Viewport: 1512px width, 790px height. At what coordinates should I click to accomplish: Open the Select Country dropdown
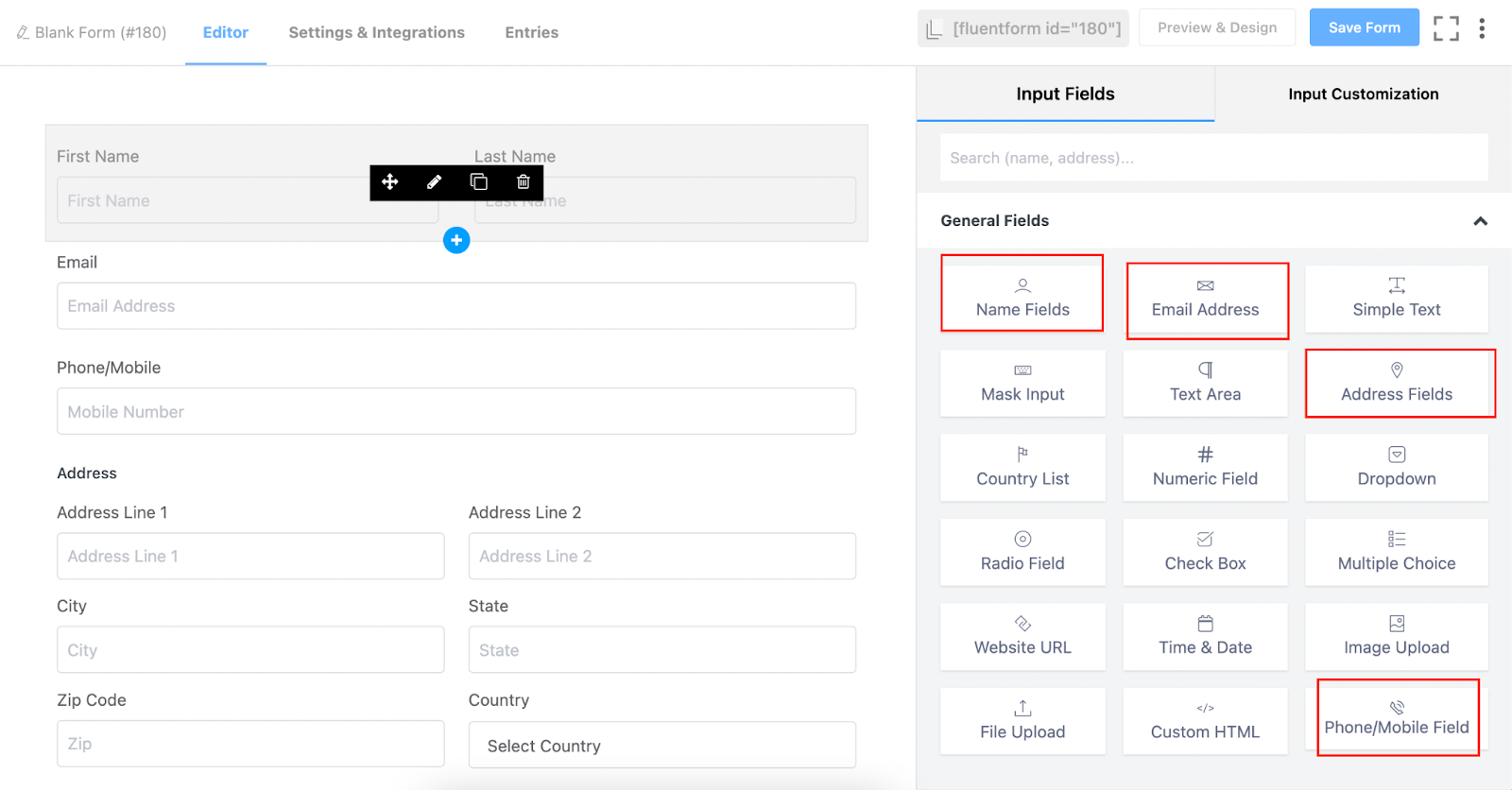(662, 746)
